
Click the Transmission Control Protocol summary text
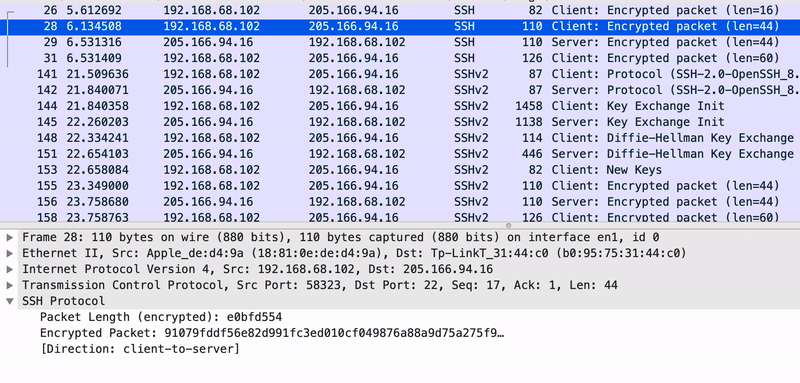tap(319, 285)
